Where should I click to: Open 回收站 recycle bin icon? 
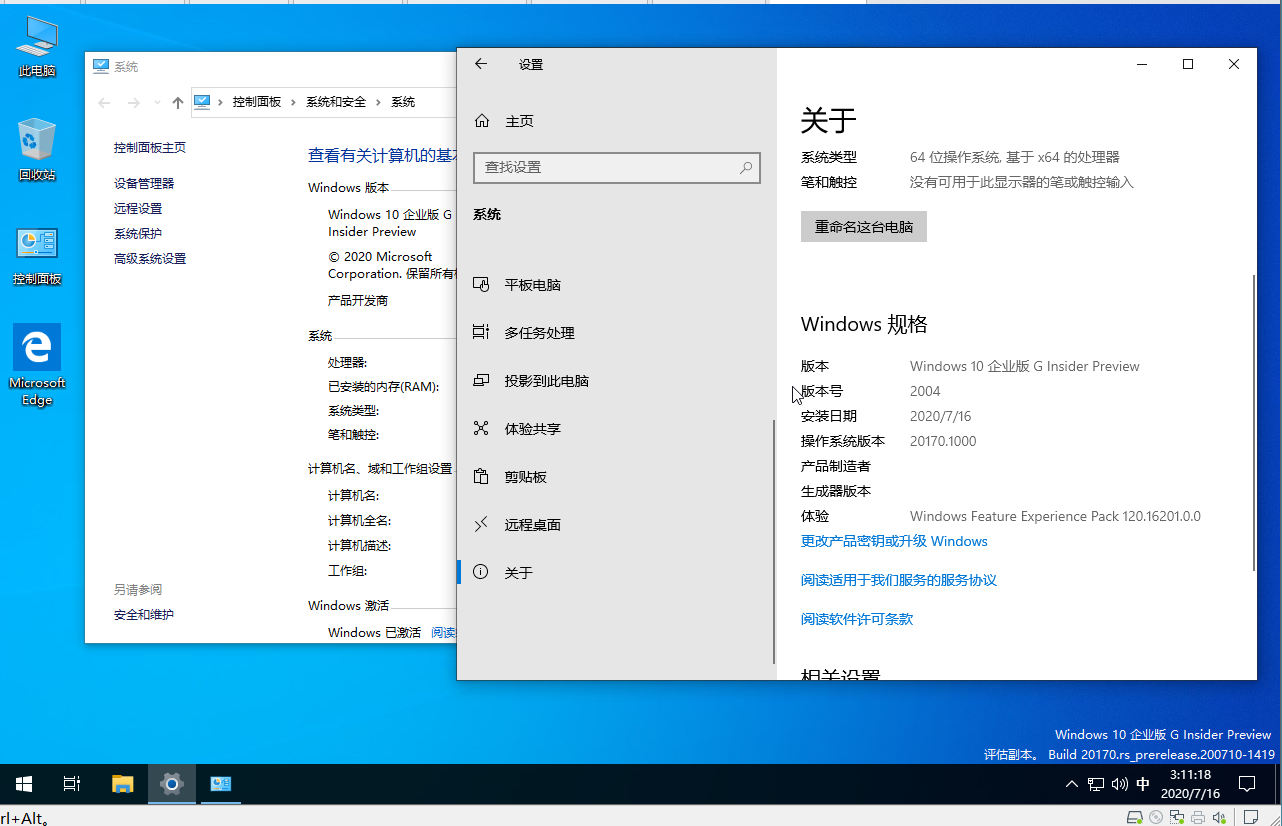37,149
